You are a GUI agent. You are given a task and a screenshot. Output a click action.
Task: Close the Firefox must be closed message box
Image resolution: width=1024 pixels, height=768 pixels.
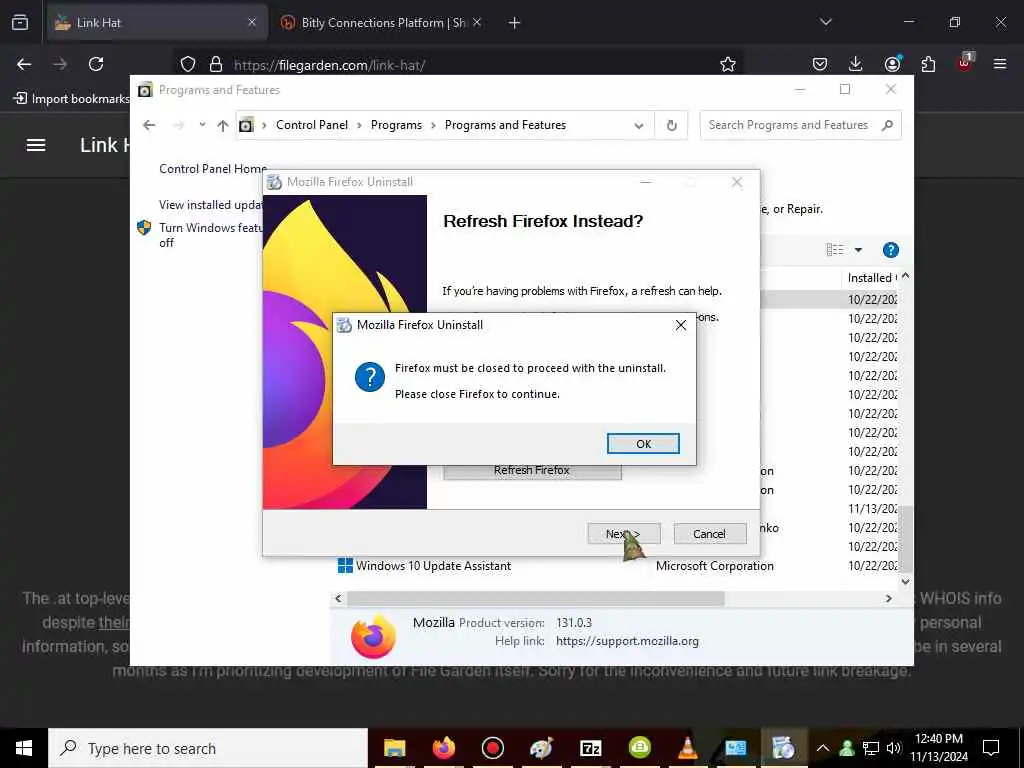point(680,325)
